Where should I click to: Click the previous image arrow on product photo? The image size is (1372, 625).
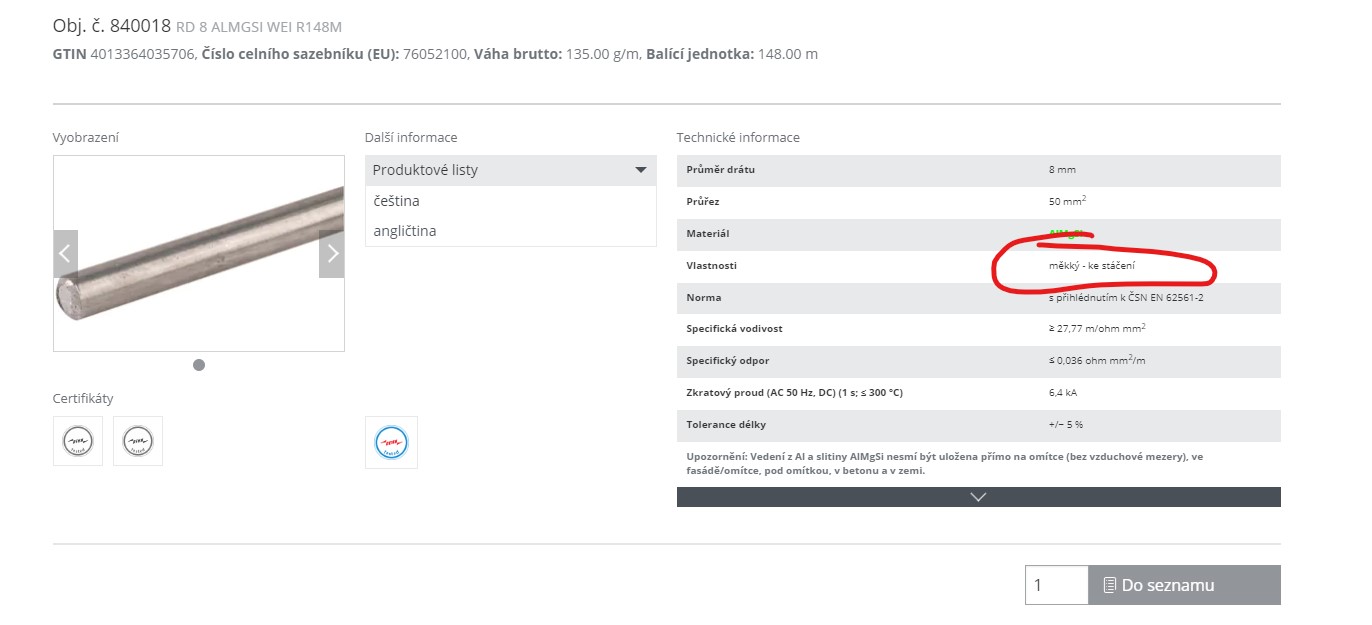coord(65,254)
